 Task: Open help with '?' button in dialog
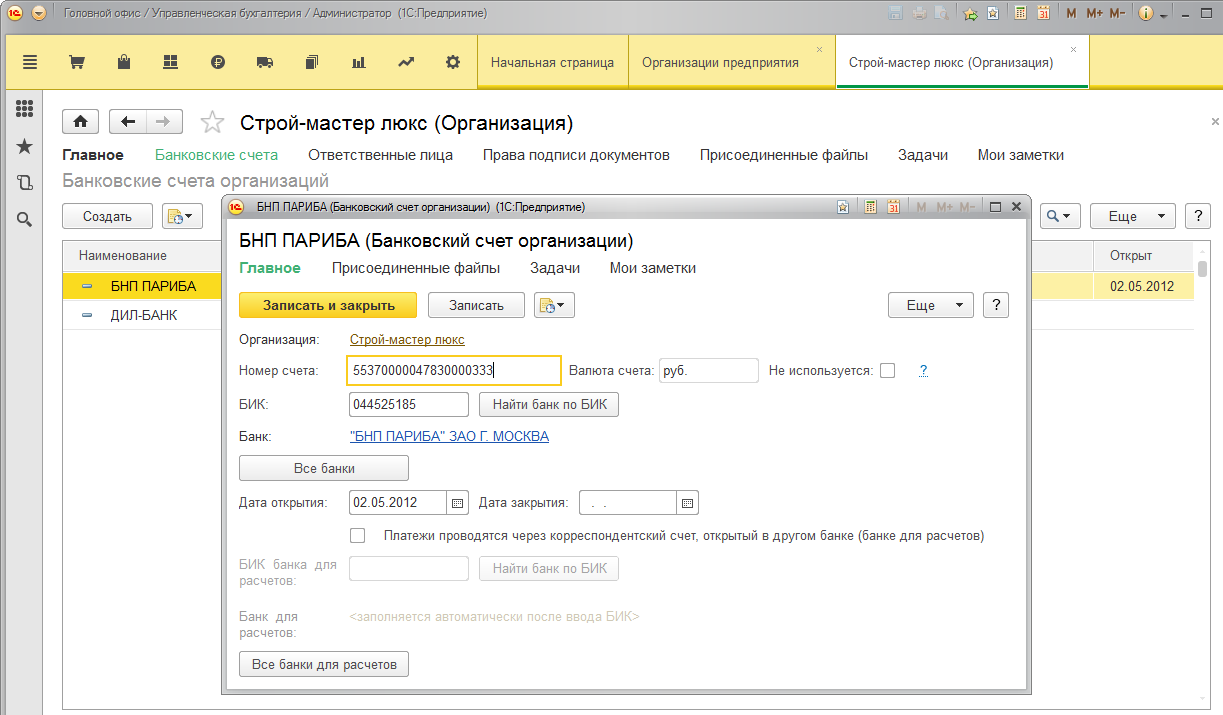996,306
